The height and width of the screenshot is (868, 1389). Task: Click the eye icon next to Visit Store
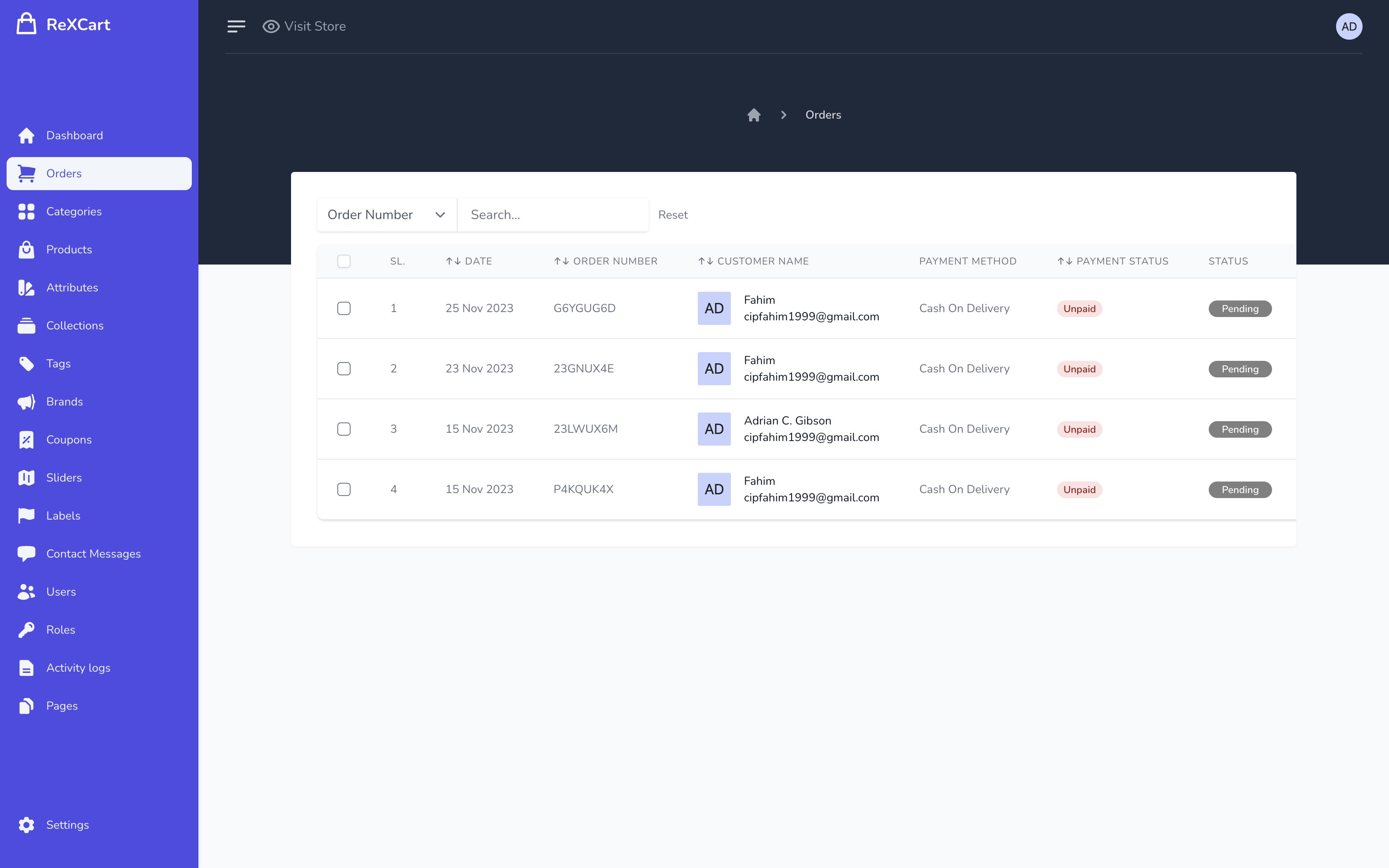271,26
